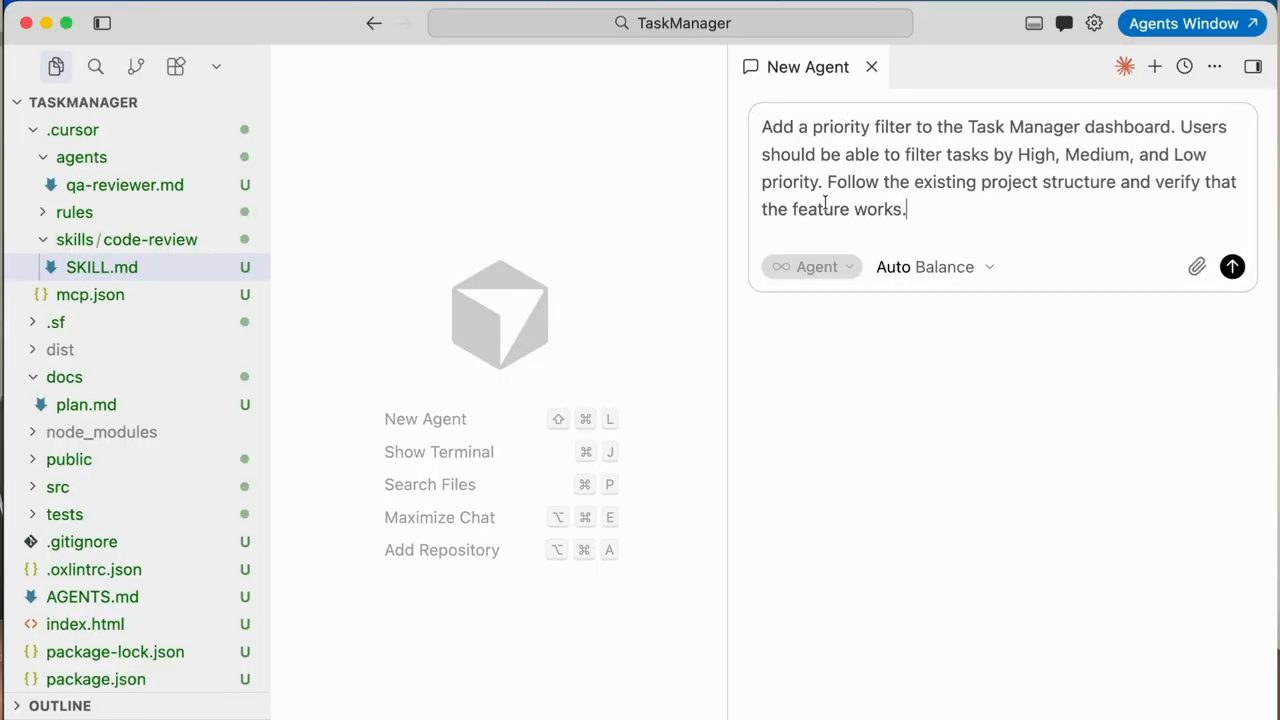This screenshot has width=1280, height=720.
Task: Toggle the chat pane icon
Action: pyautogui.click(x=1064, y=23)
